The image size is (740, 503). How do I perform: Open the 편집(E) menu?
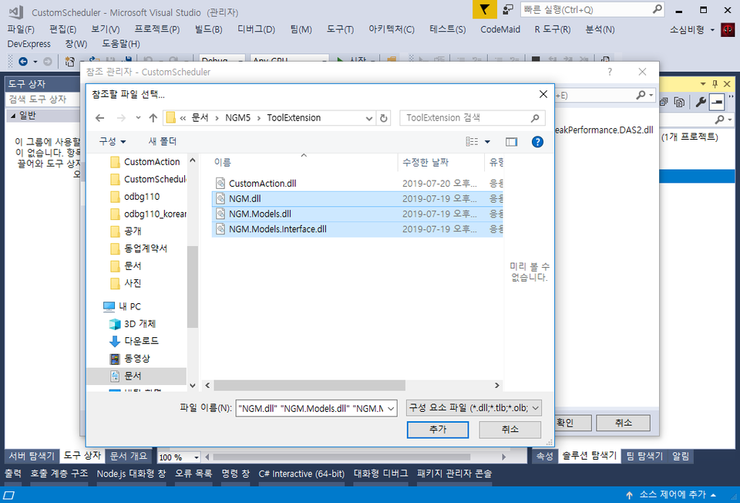coord(63,30)
